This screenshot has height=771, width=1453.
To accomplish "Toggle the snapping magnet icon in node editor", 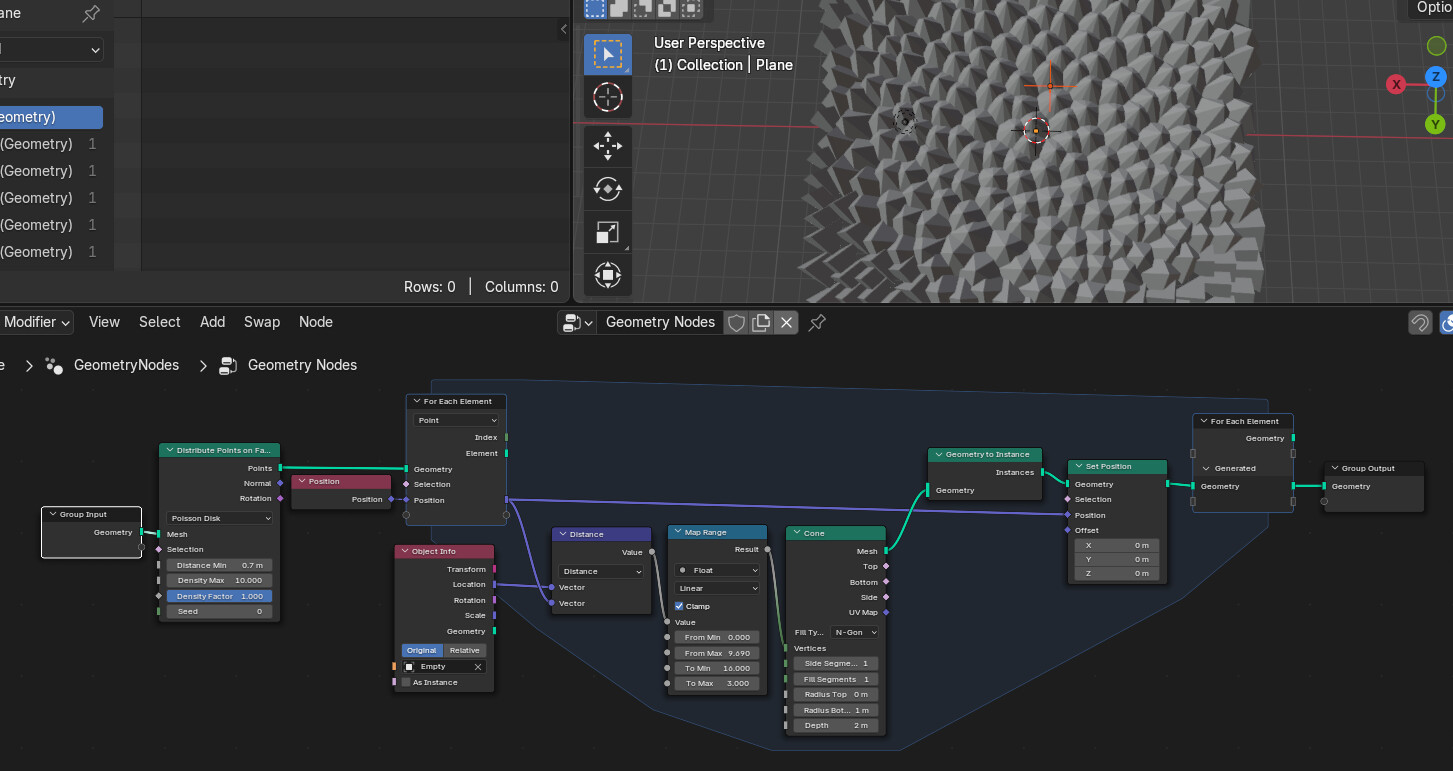I will pos(1419,322).
